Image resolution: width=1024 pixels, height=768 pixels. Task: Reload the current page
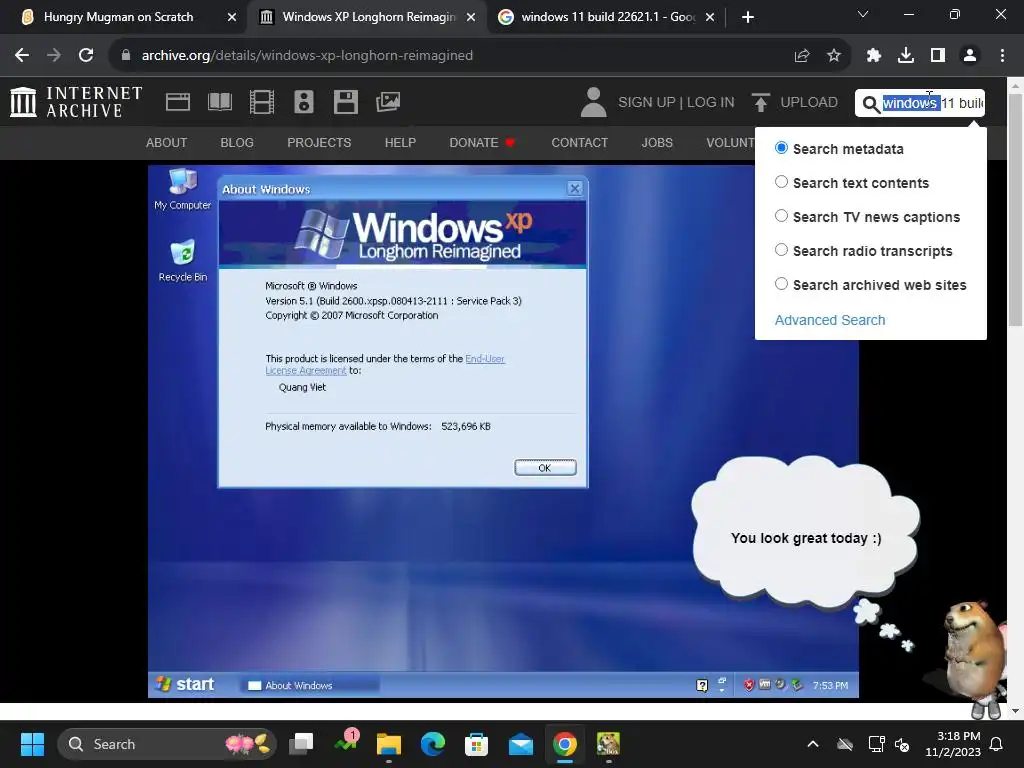[x=86, y=56]
